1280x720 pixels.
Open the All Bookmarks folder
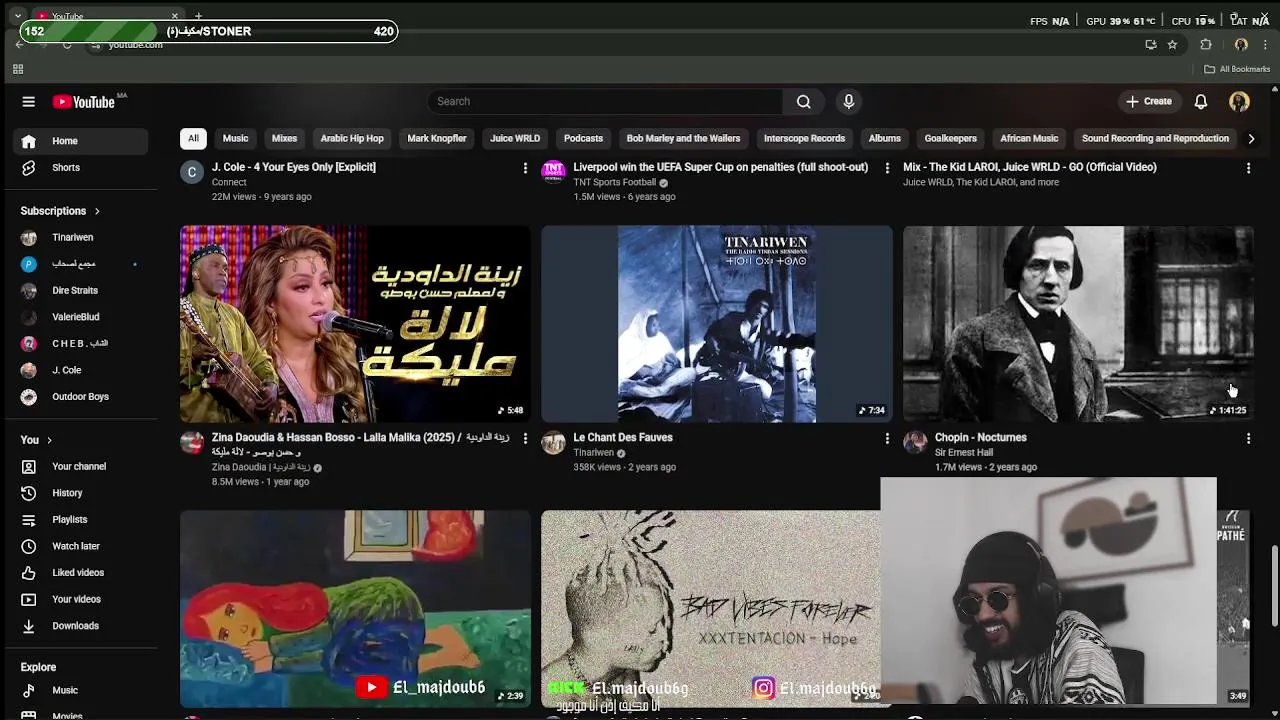[x=1237, y=69]
